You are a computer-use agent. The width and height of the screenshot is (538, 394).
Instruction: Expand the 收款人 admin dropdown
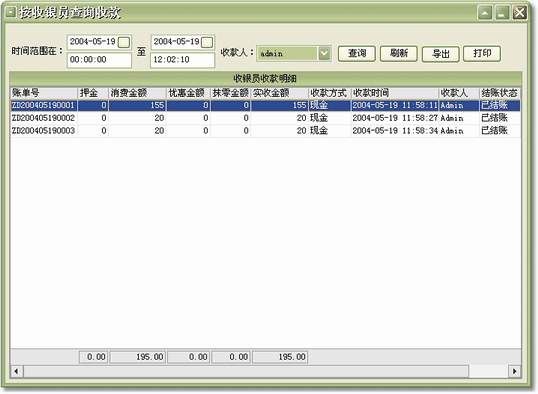point(324,54)
